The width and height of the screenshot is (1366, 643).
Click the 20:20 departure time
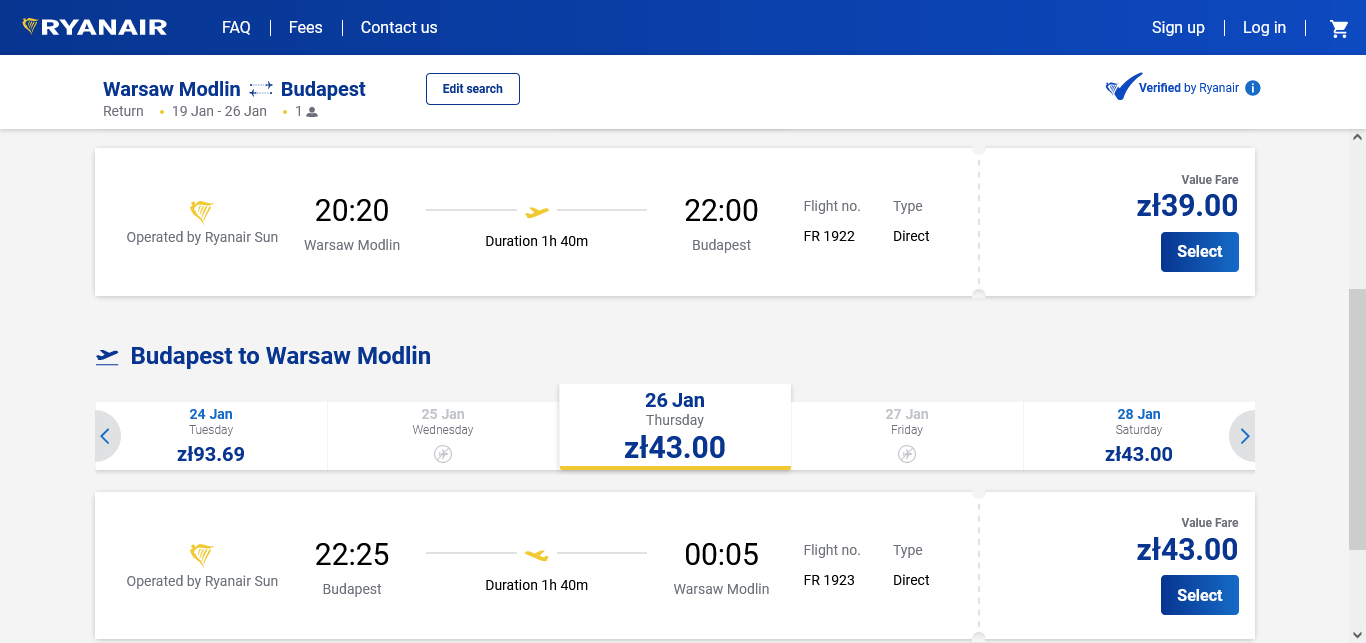pyautogui.click(x=352, y=211)
